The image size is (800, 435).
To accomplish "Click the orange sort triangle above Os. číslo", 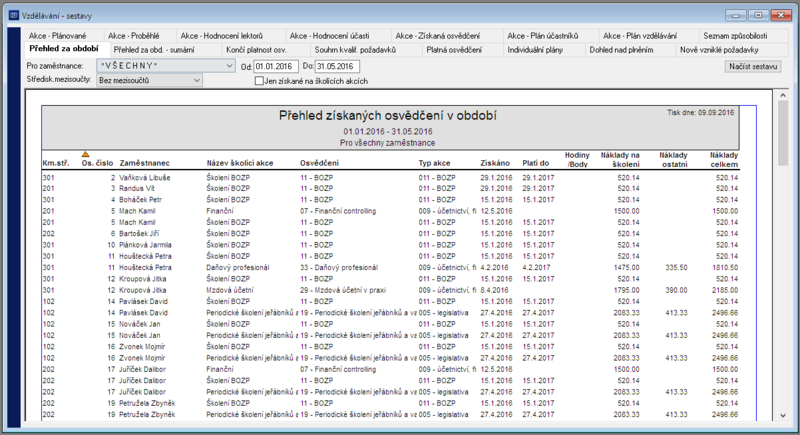I will [85, 154].
